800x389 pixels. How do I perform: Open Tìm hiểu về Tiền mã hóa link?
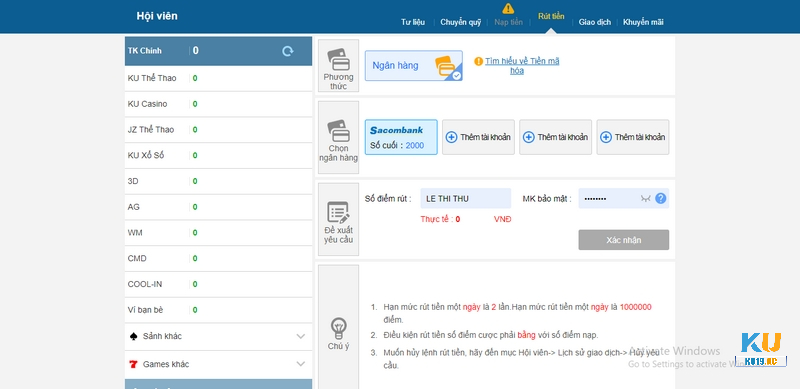click(x=522, y=66)
